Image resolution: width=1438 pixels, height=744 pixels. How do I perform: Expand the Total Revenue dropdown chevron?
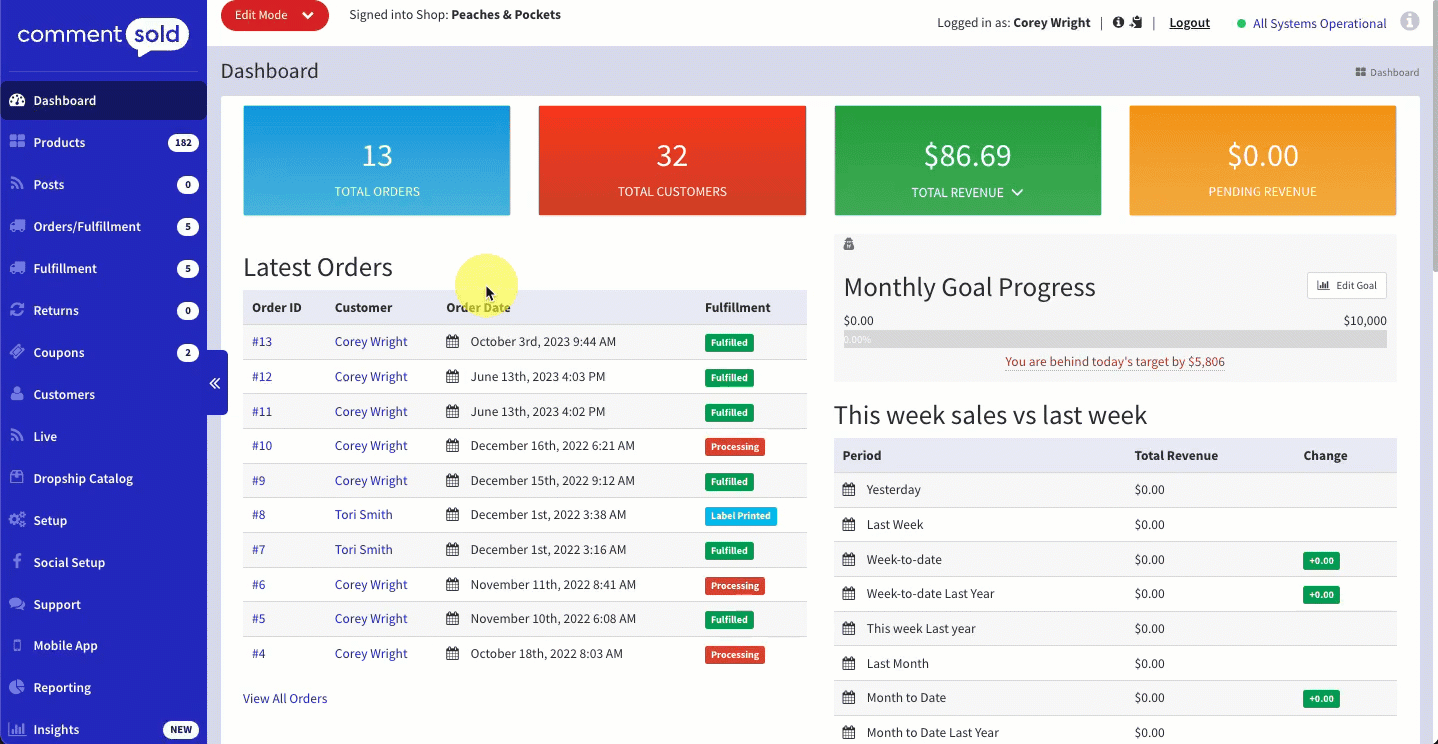1017,192
